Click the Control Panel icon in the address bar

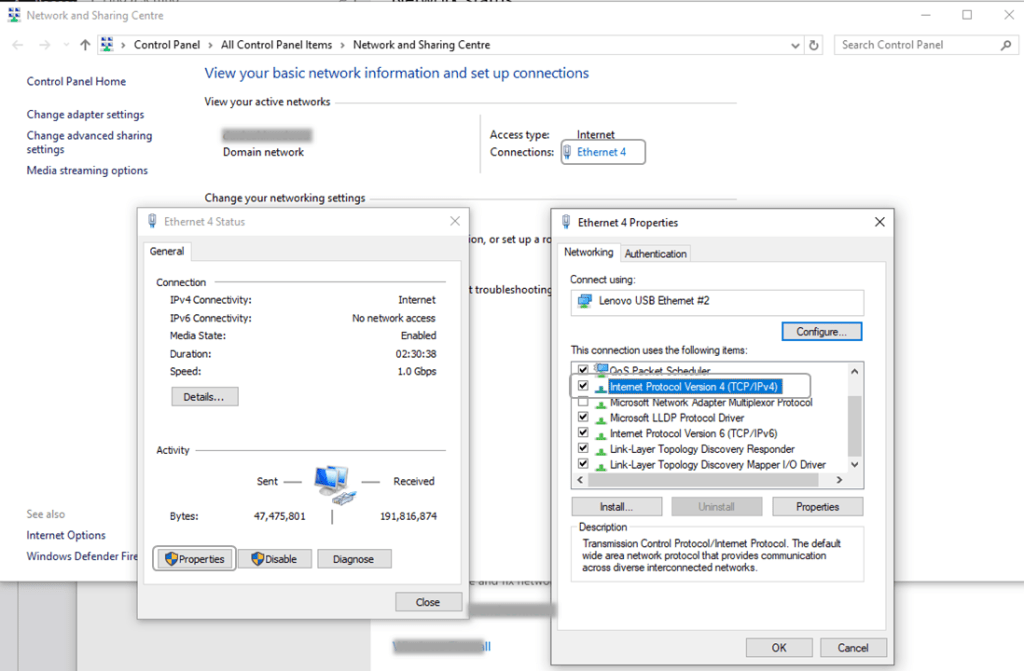pos(107,45)
